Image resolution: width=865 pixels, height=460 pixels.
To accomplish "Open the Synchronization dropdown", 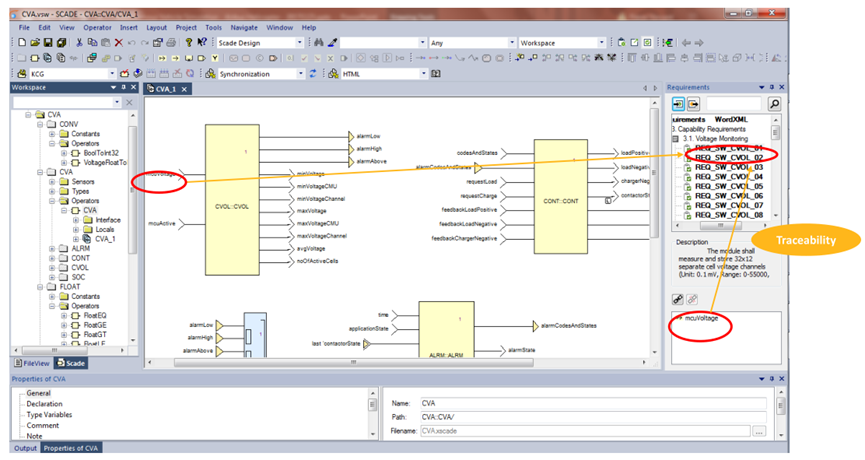I will [301, 73].
